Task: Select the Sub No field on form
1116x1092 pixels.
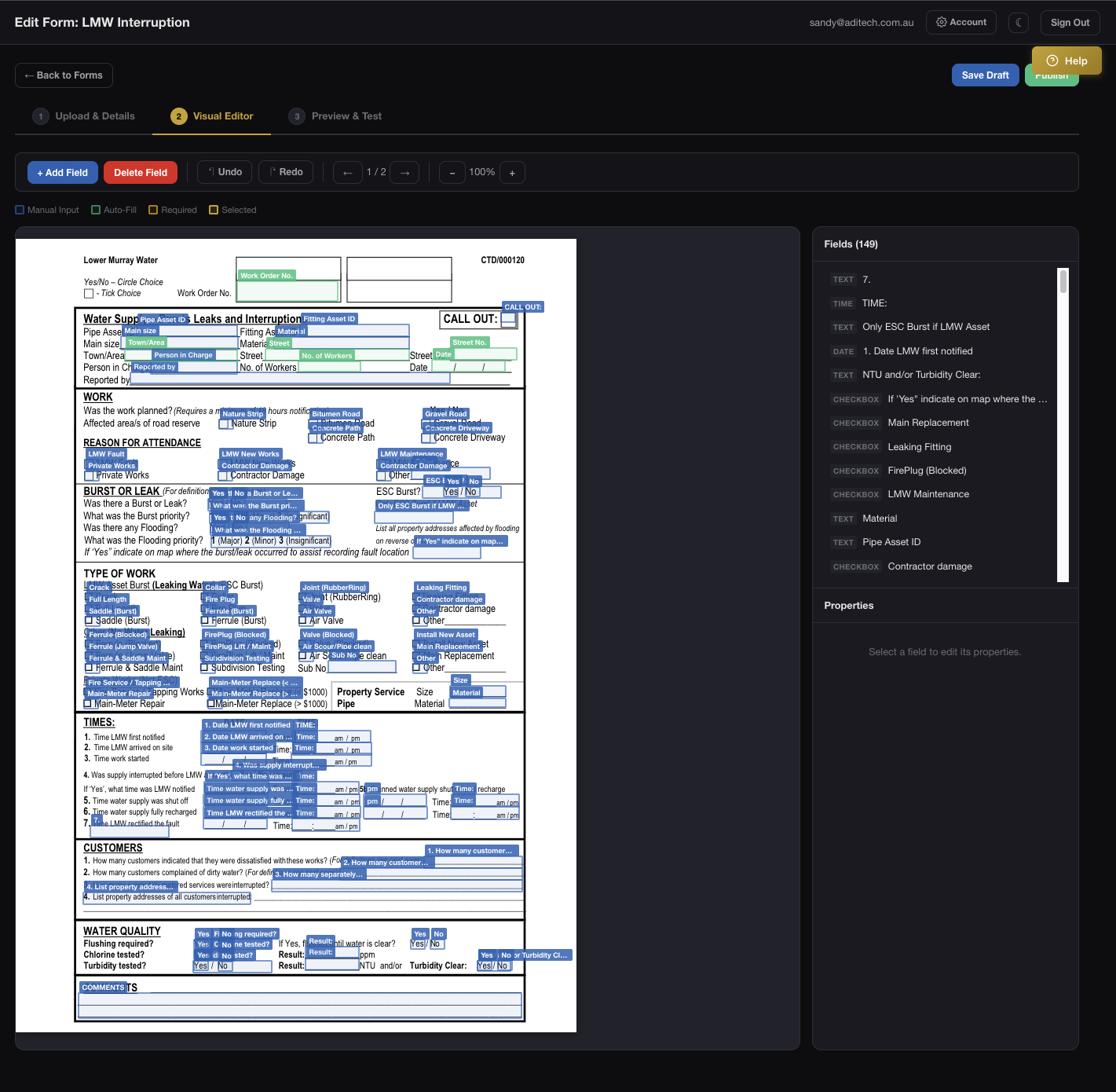Action: [362, 667]
